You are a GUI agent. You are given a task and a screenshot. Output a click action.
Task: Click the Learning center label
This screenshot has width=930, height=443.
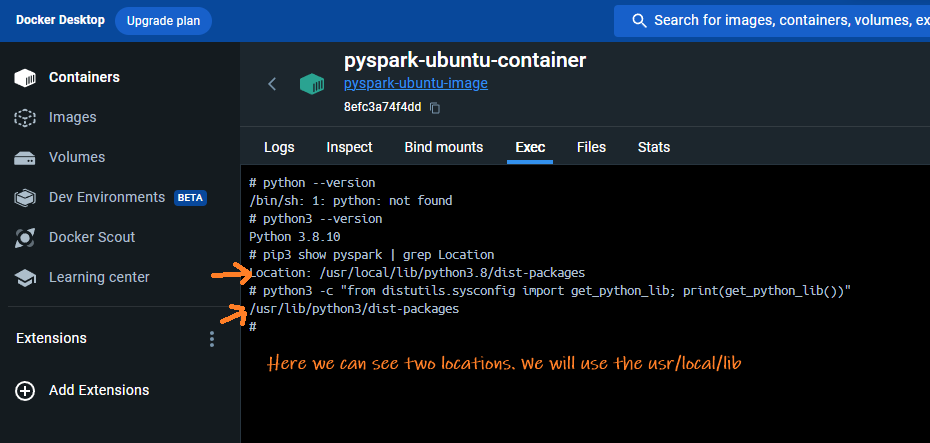tap(99, 277)
